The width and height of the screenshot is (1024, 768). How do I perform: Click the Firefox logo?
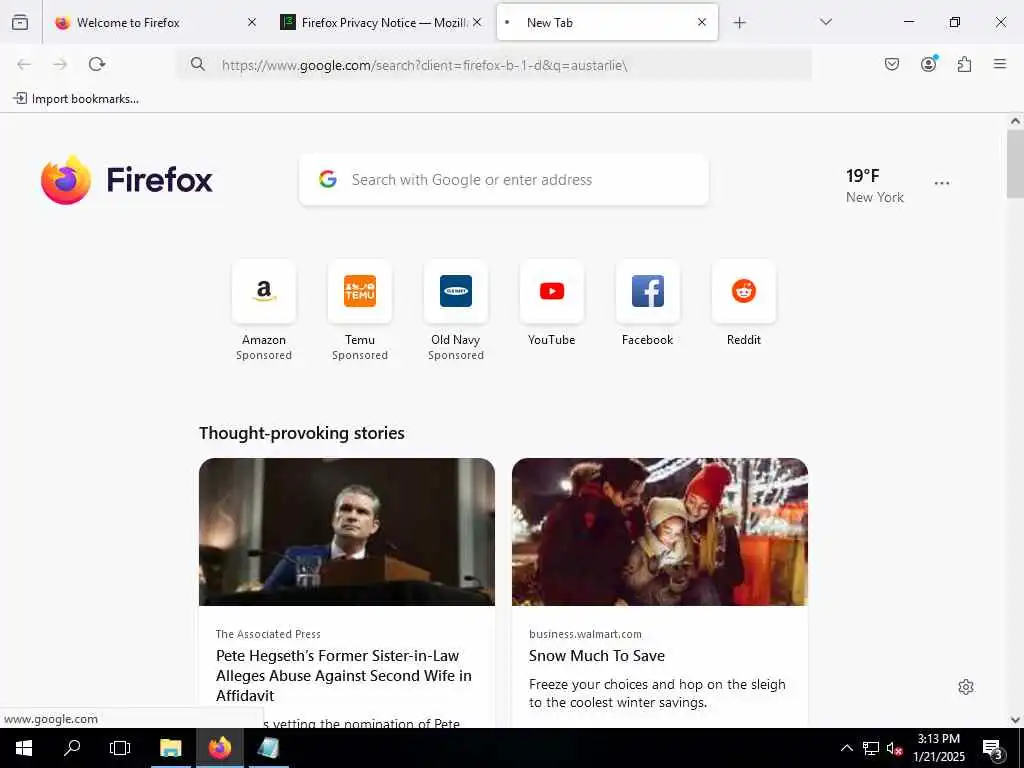[127, 180]
